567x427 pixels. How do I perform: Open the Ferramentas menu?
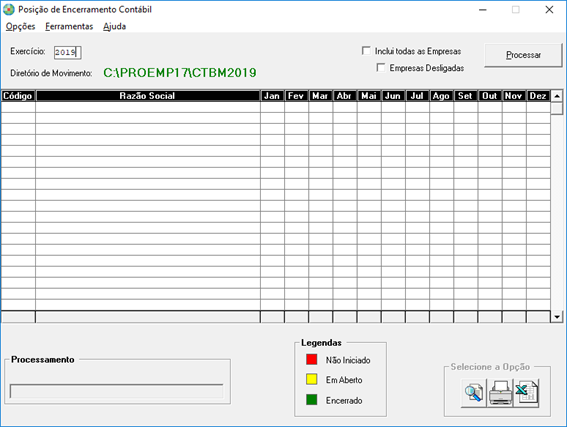point(69,26)
